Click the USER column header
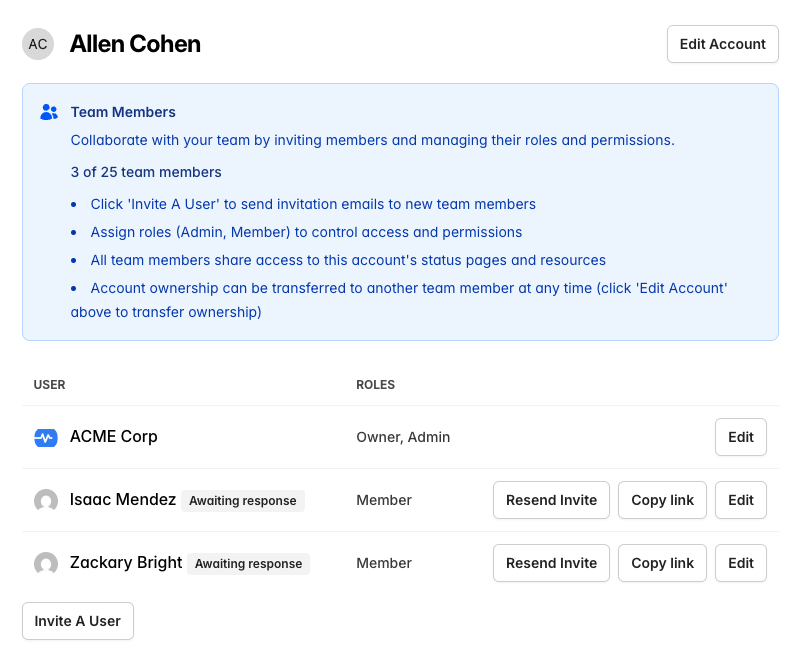This screenshot has width=802, height=667. [x=49, y=384]
